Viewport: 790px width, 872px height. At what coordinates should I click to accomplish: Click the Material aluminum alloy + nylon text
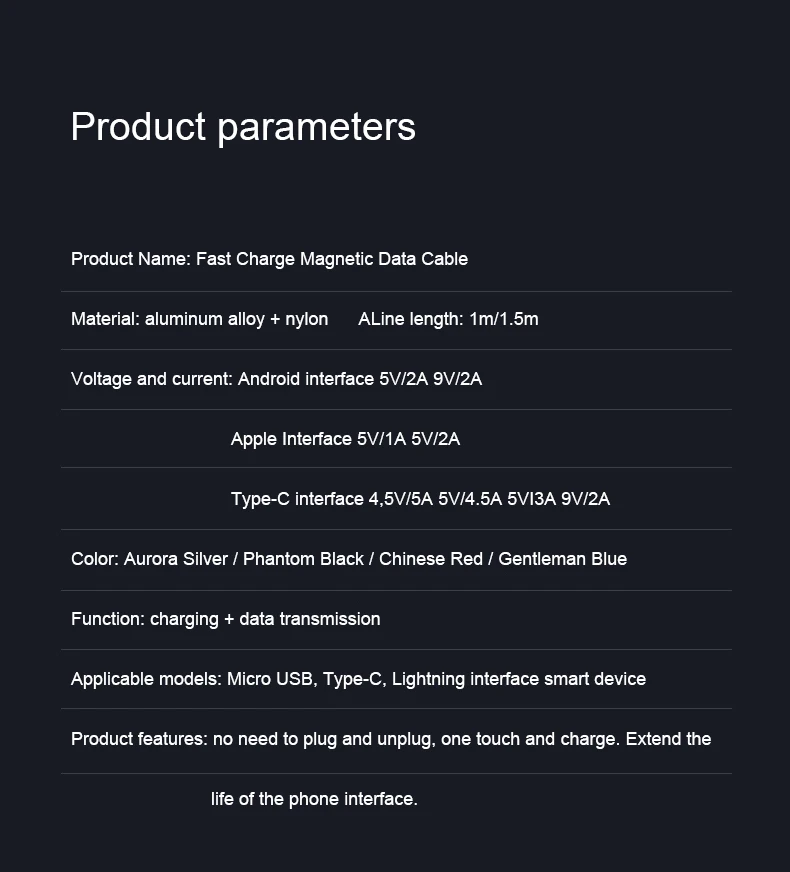pos(200,319)
